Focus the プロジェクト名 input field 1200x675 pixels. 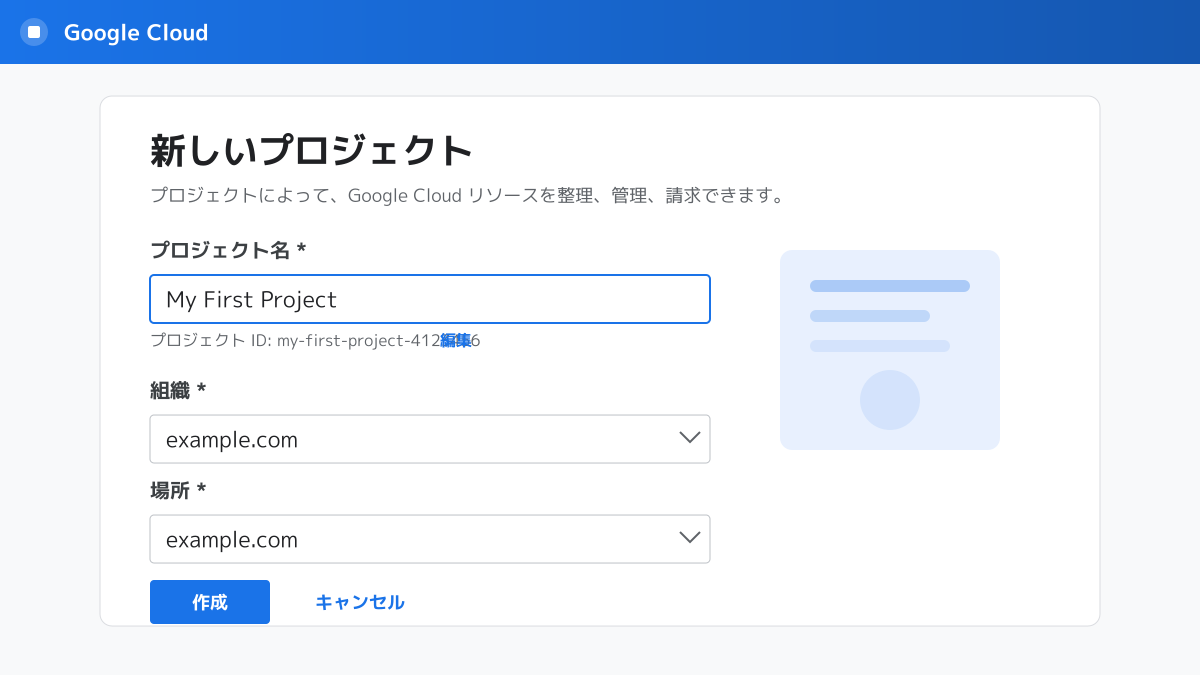(430, 299)
